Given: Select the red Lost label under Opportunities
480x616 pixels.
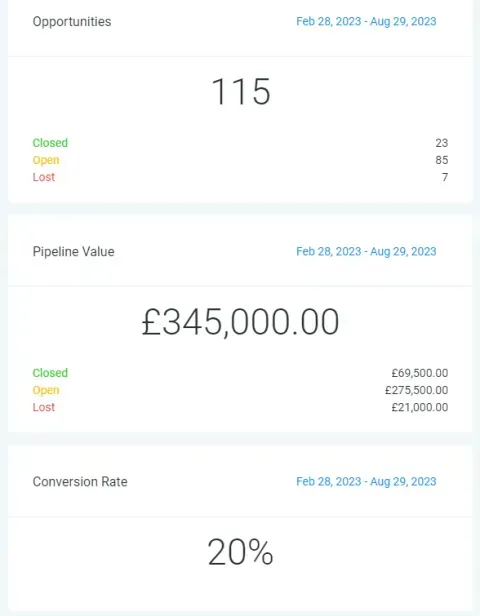Looking at the screenshot, I should point(44,177).
